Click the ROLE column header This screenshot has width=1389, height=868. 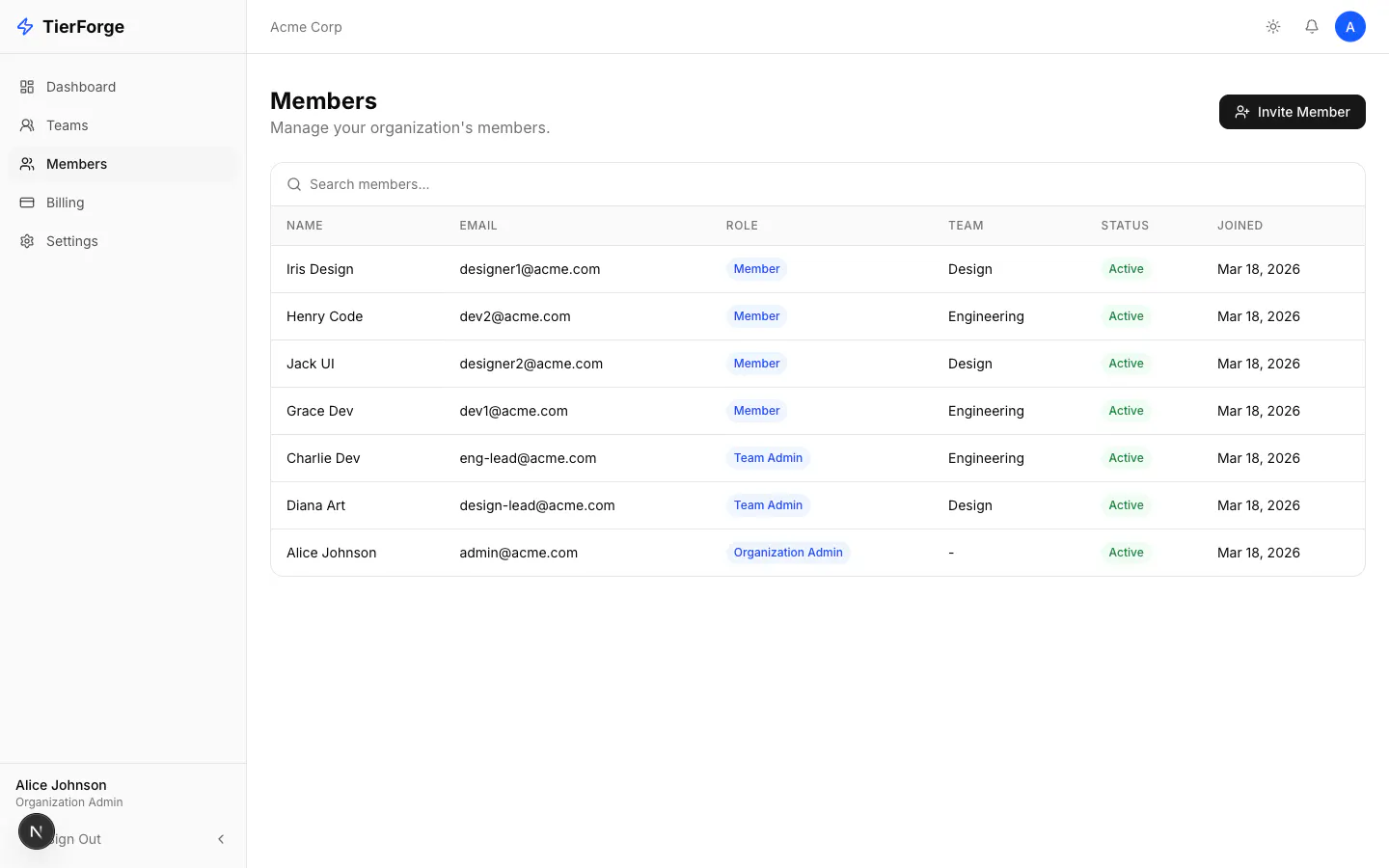coord(742,226)
